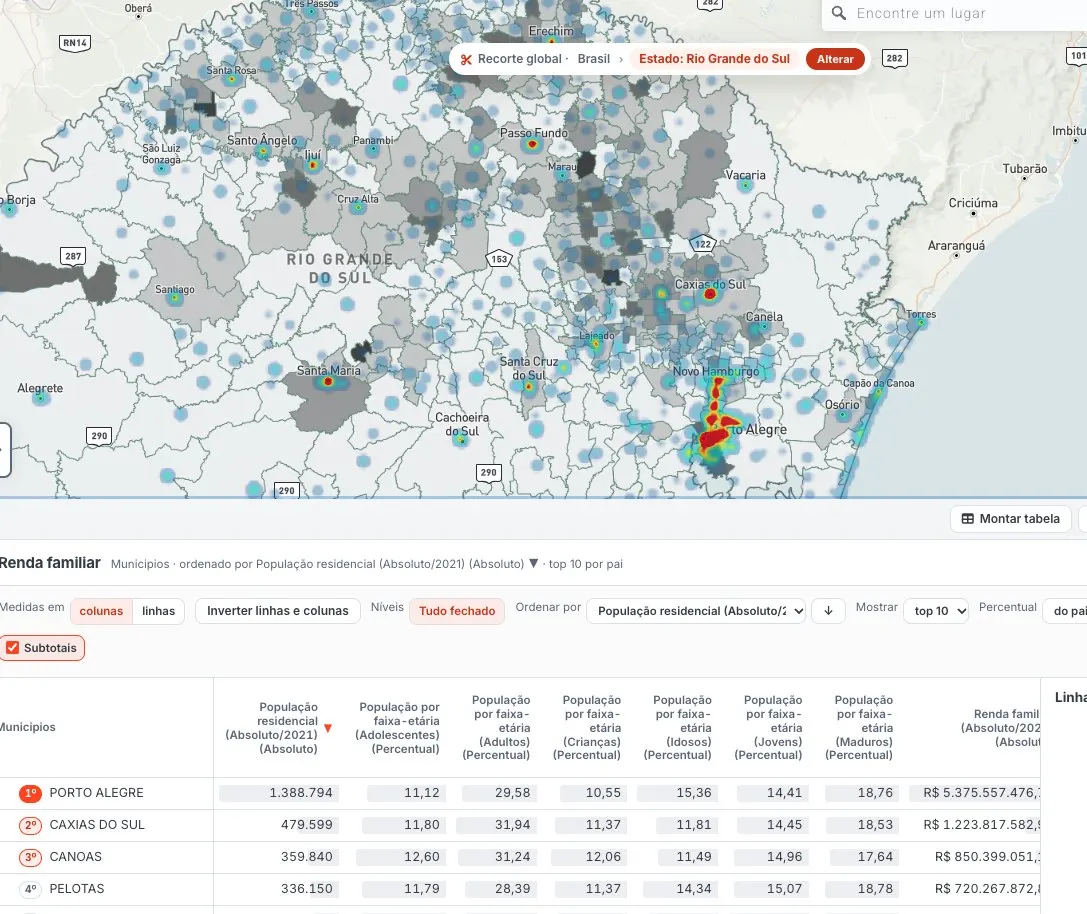
Task: Click the Alterar button
Action: [835, 59]
